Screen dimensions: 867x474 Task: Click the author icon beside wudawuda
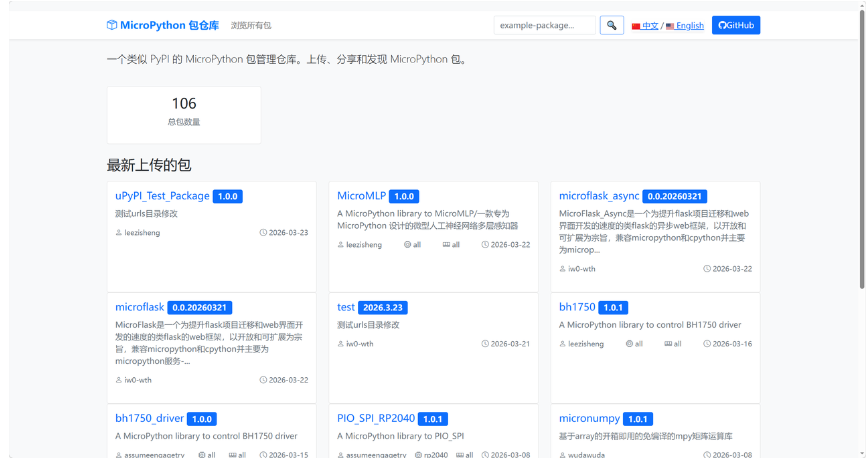[x=562, y=455]
